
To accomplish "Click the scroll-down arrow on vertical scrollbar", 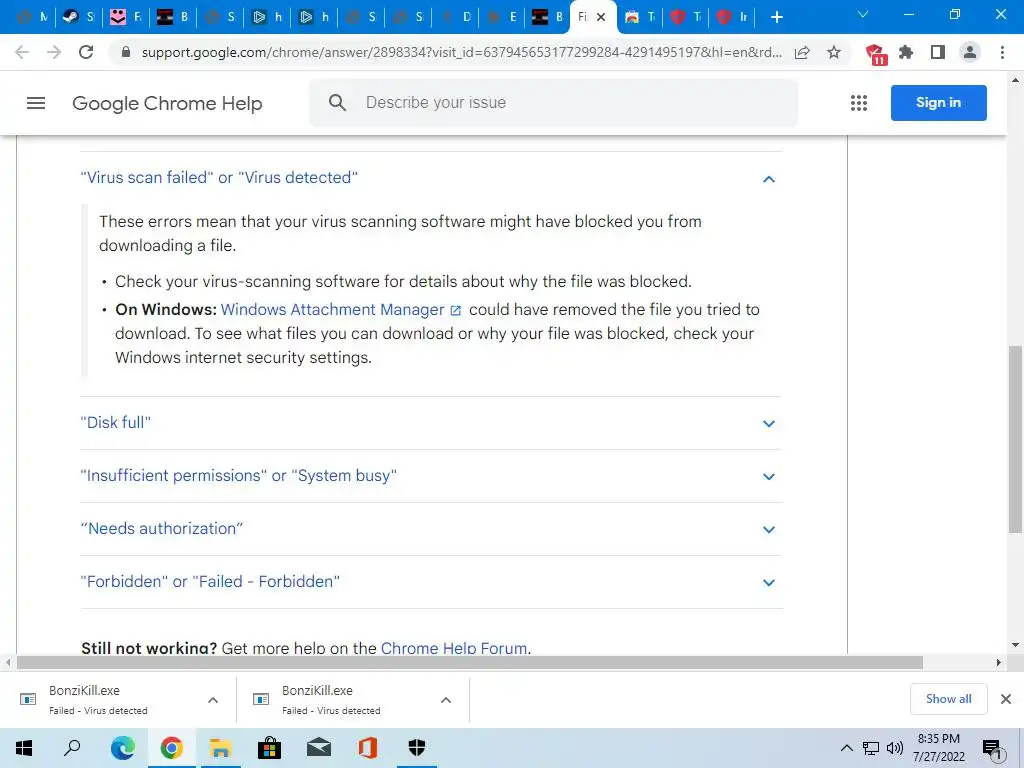I will (x=1015, y=645).
